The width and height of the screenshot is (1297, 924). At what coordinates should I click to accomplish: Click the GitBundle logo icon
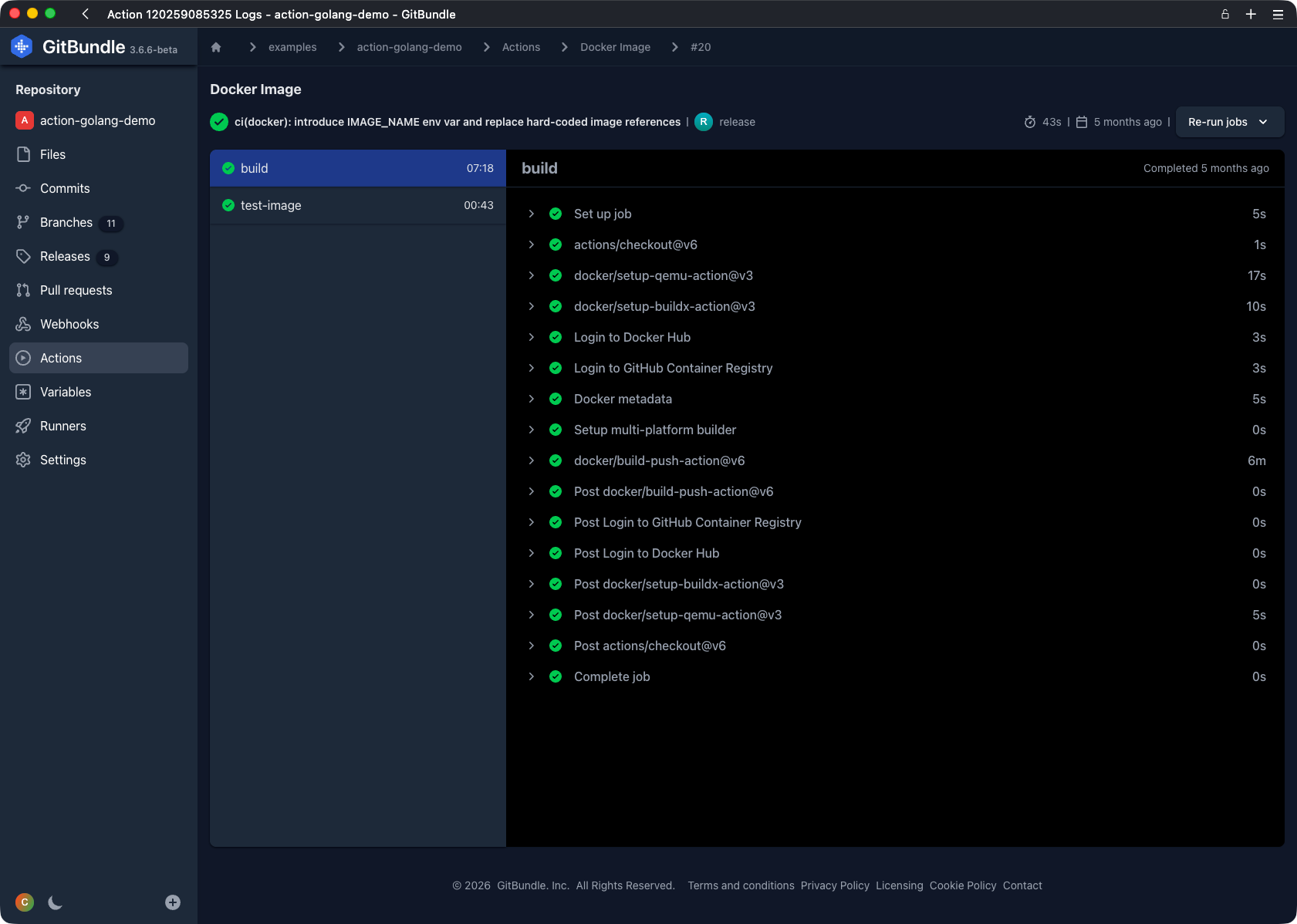(x=22, y=47)
